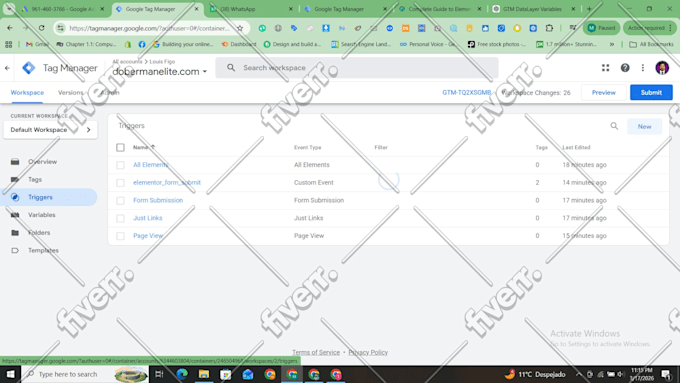Image resolution: width=680 pixels, height=383 pixels.
Task: Open Gmail bookmark in bookmarks bar
Action: [x=37, y=44]
